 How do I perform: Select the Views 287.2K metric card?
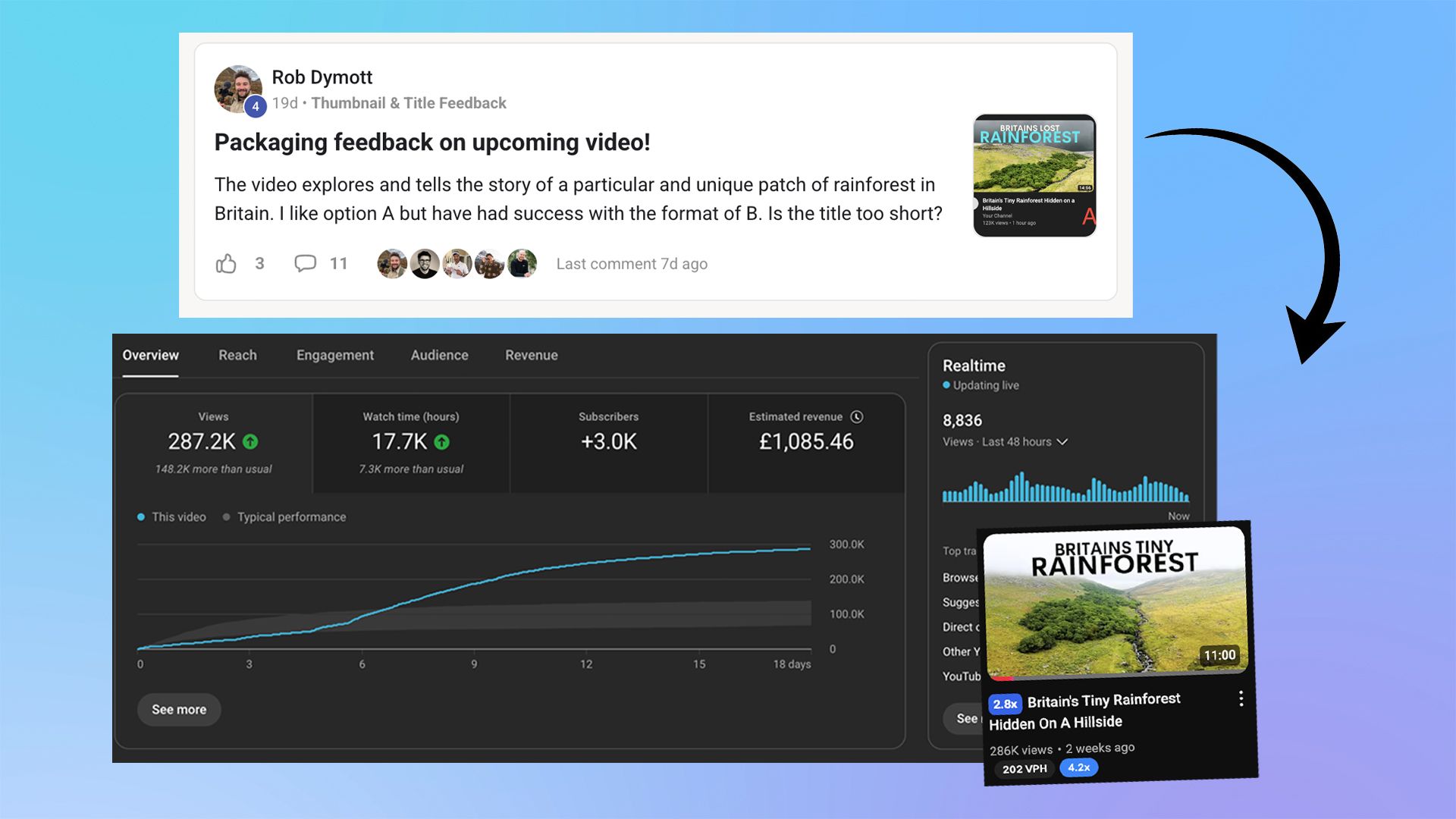tap(214, 444)
